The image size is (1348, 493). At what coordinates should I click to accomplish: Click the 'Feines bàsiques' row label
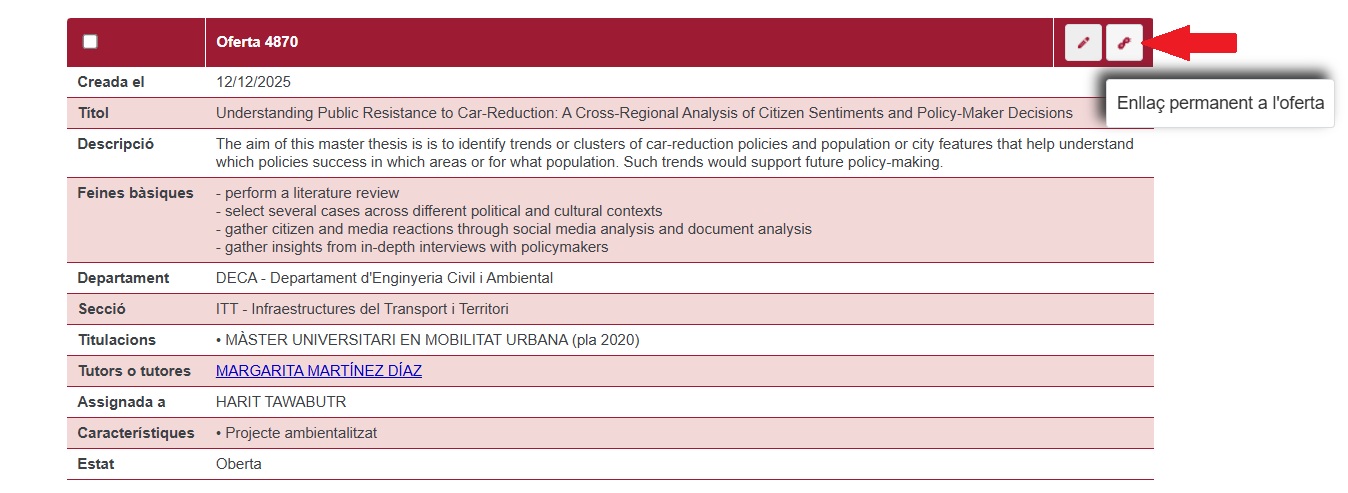[x=135, y=193]
